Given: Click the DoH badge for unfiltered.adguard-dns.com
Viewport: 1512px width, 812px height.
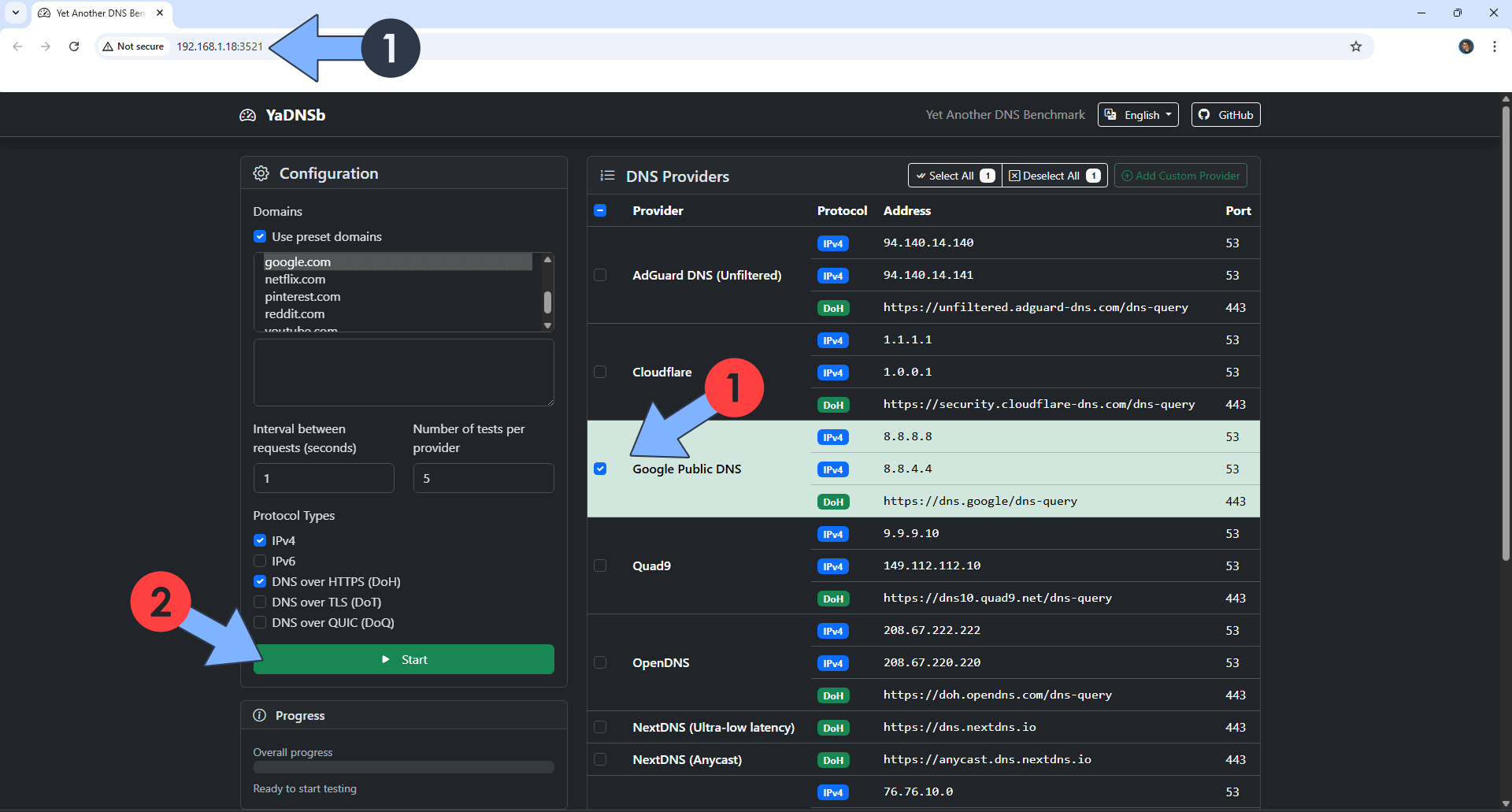Looking at the screenshot, I should point(833,308).
